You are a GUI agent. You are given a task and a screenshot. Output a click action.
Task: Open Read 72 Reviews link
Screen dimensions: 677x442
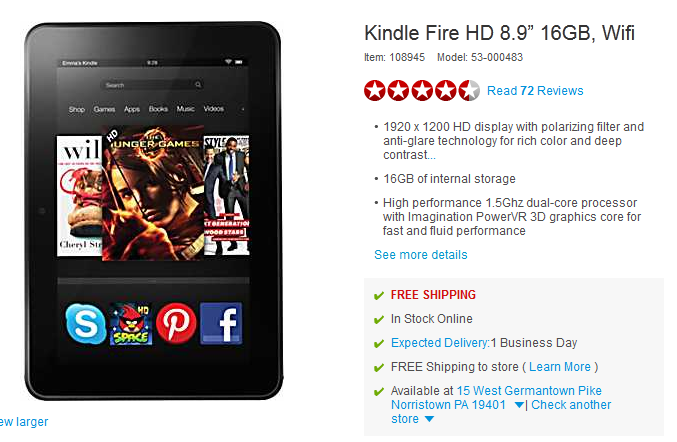coord(535,91)
